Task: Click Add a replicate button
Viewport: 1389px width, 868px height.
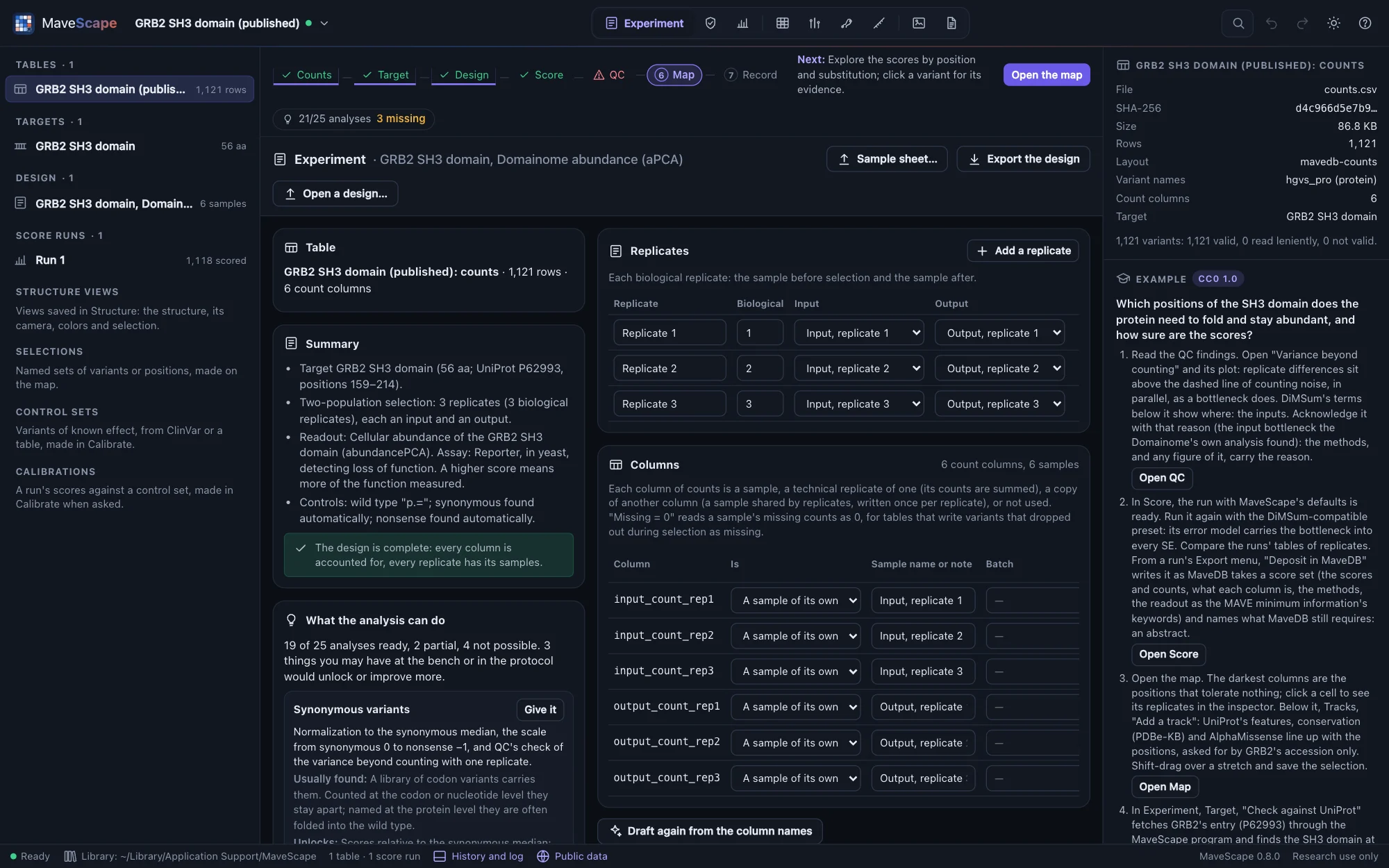Action: click(1022, 251)
